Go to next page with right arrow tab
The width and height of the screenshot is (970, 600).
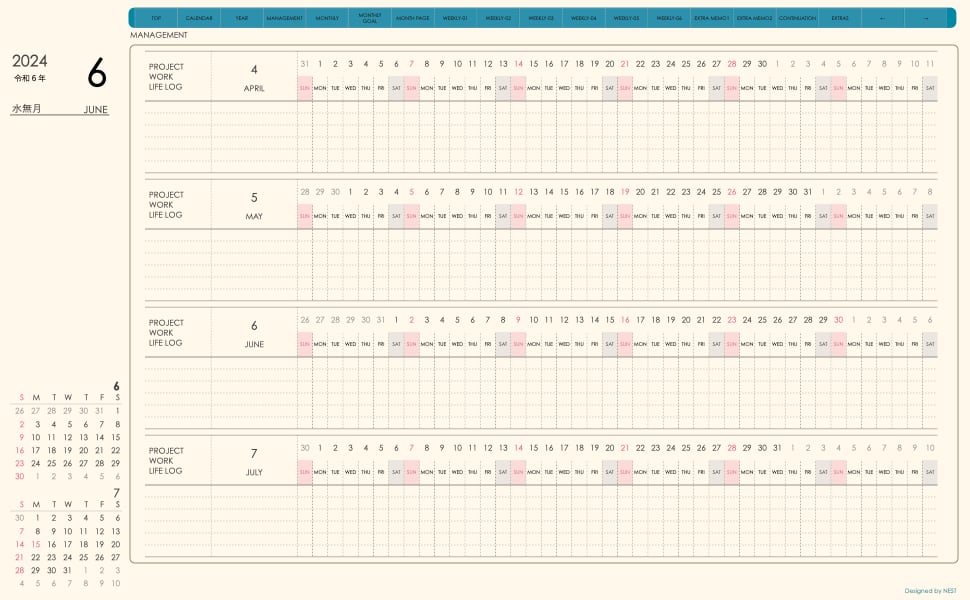coord(925,18)
